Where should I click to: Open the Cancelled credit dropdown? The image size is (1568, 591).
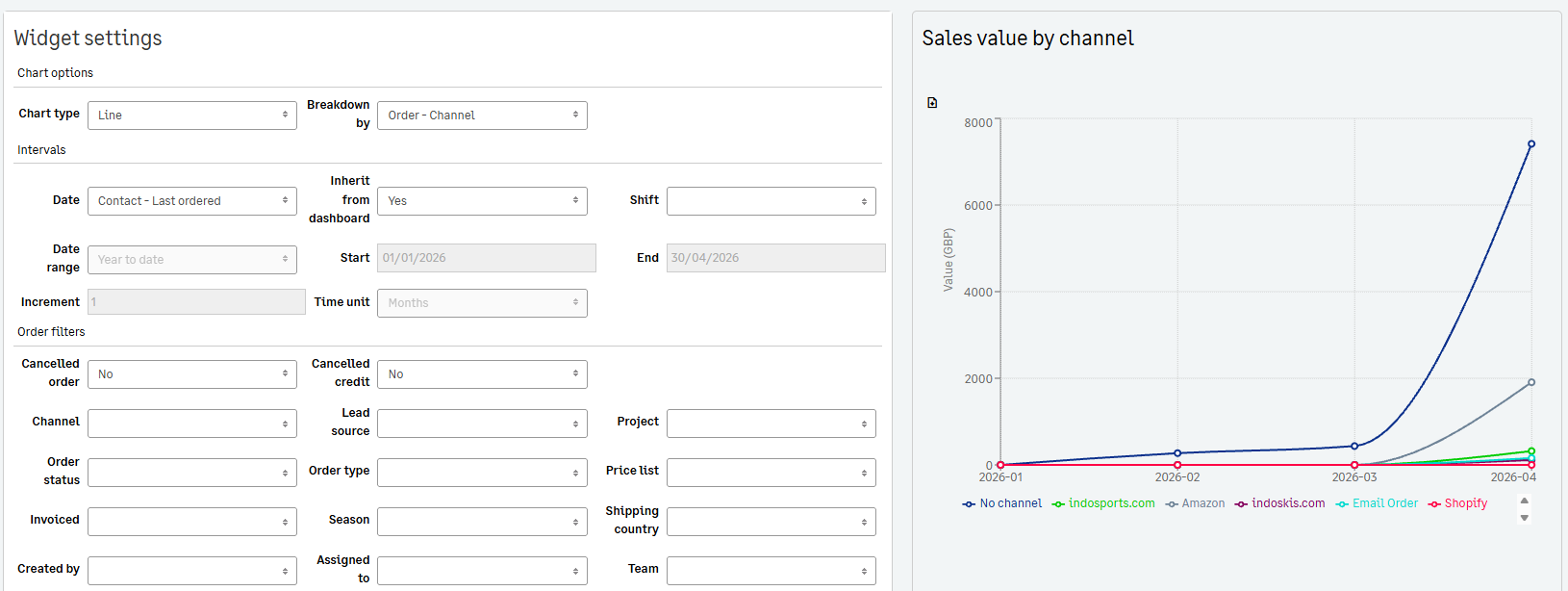(x=482, y=374)
